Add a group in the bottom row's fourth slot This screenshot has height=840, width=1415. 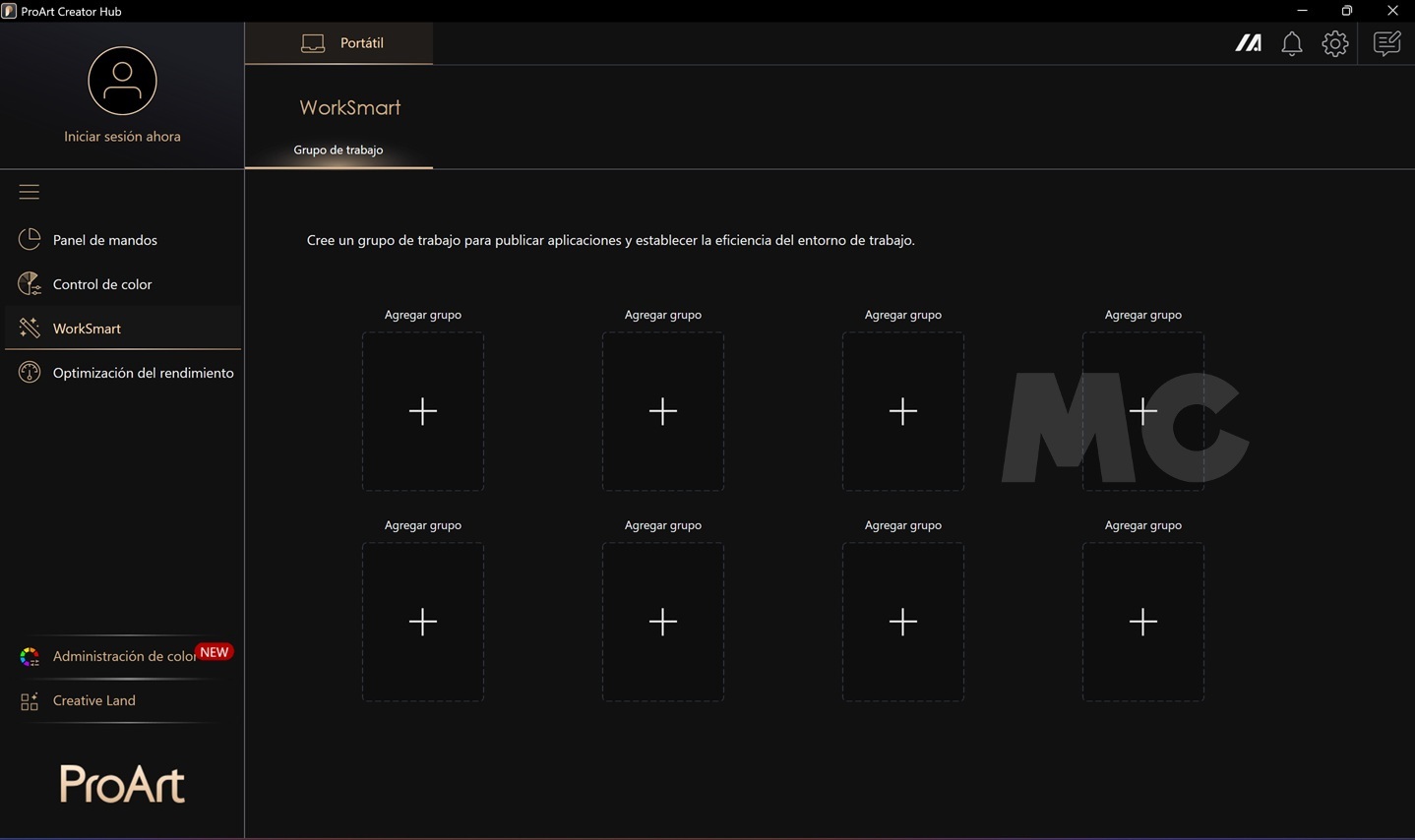click(1143, 622)
